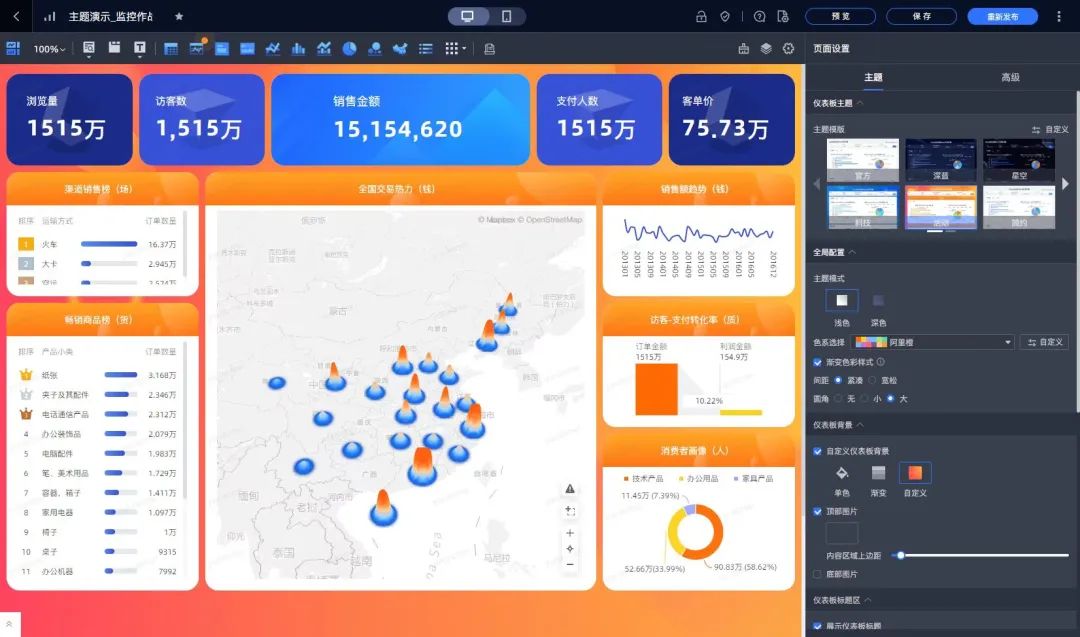
Task: Open page settings gear icon
Action: pos(789,48)
